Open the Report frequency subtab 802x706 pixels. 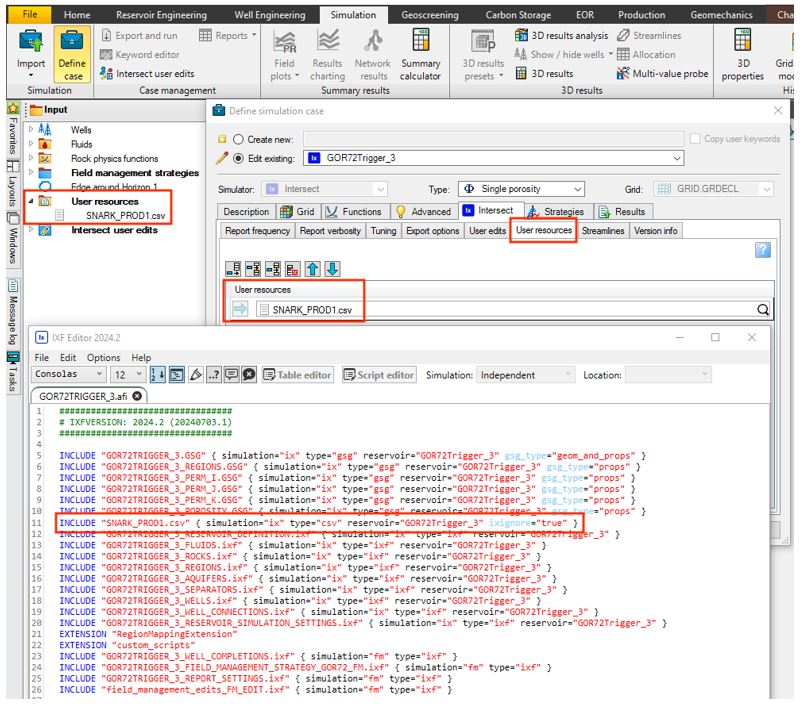(x=257, y=231)
